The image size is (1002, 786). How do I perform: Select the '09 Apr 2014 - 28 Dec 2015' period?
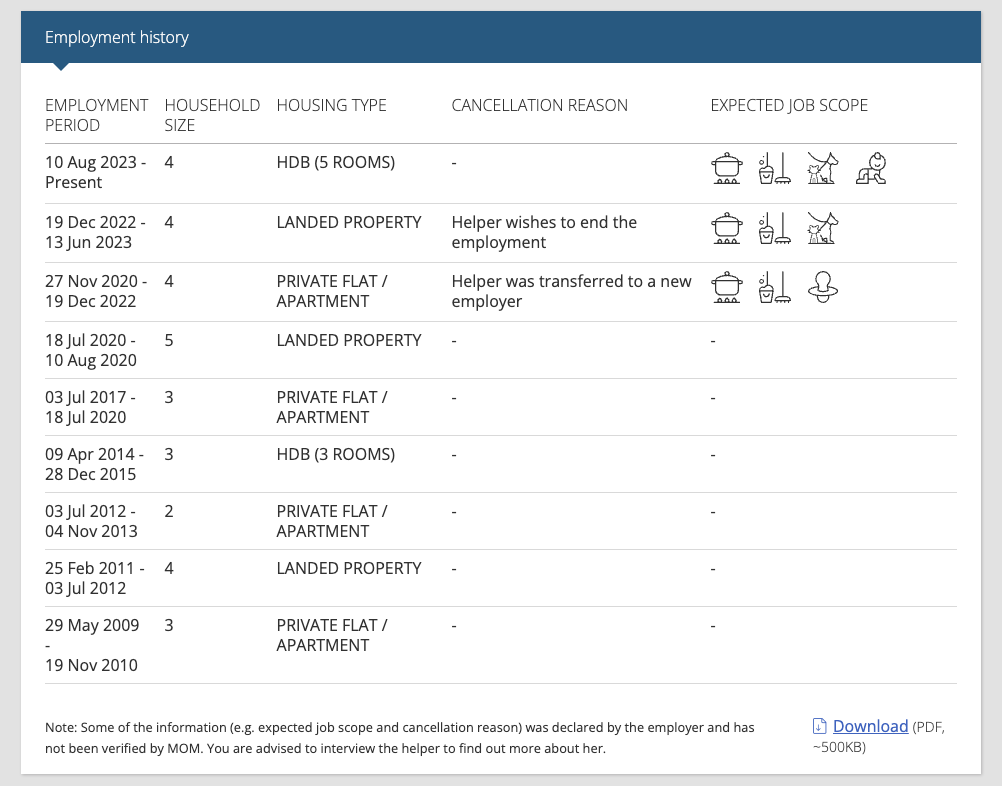point(95,464)
